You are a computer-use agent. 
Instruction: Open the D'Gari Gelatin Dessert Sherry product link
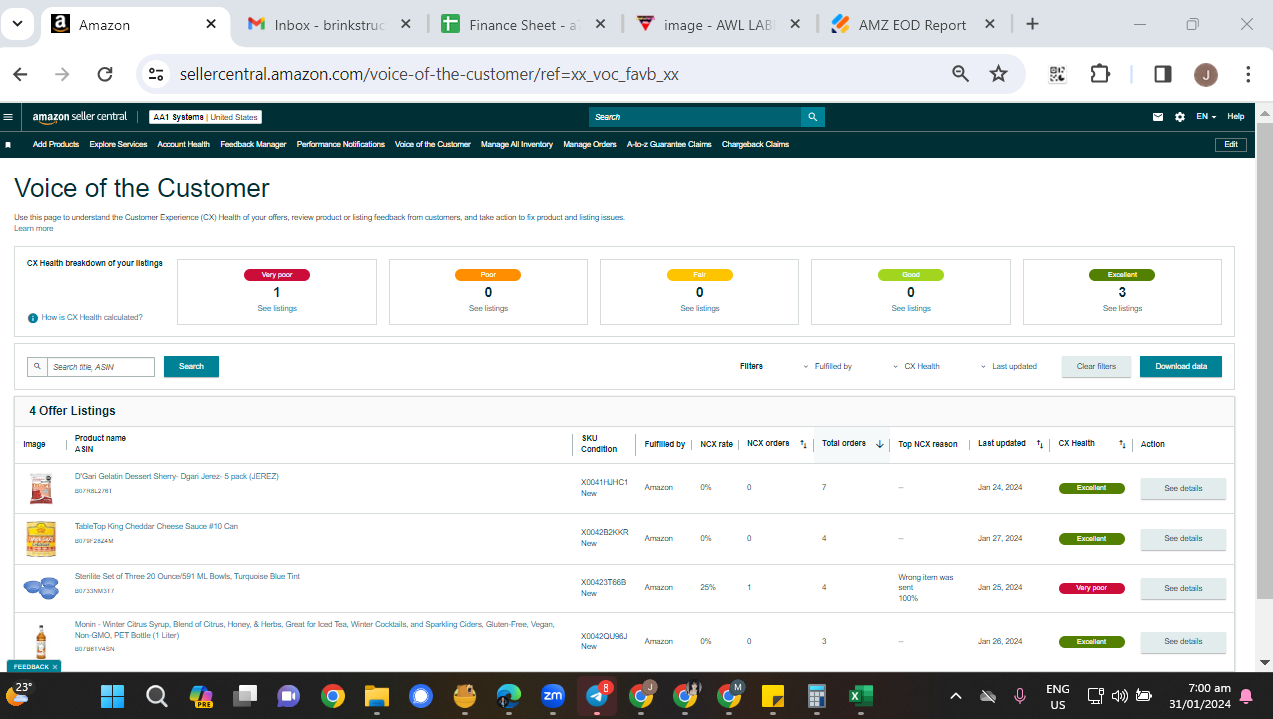(177, 476)
